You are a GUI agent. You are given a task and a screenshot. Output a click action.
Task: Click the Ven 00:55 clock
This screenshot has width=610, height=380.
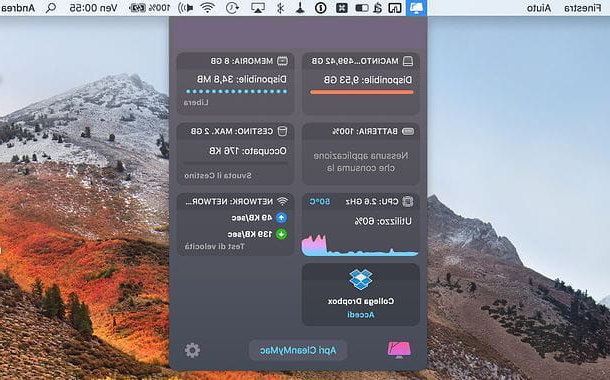click(93, 8)
